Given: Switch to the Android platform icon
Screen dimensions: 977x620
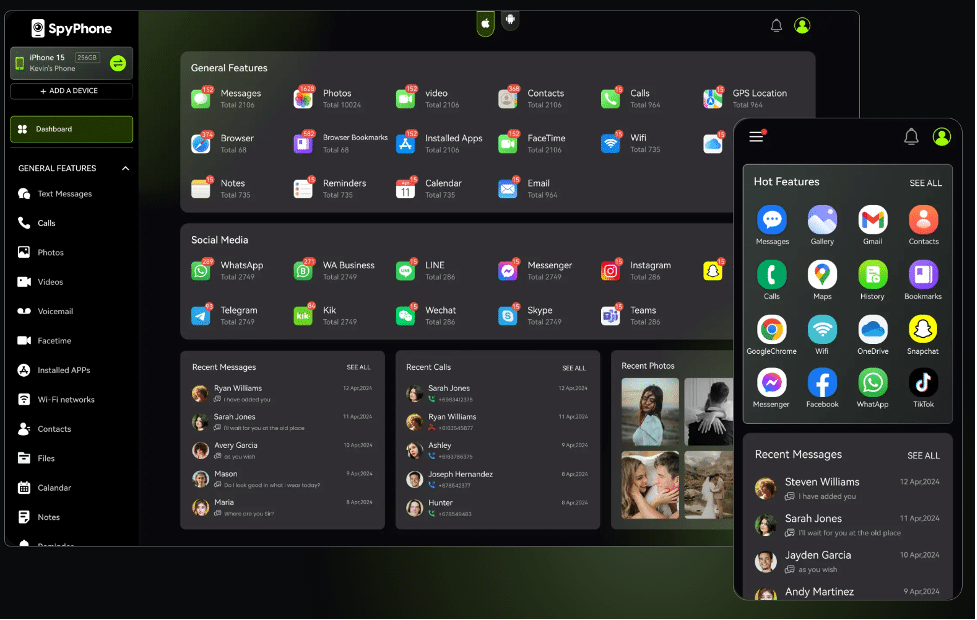Looking at the screenshot, I should [x=510, y=20].
